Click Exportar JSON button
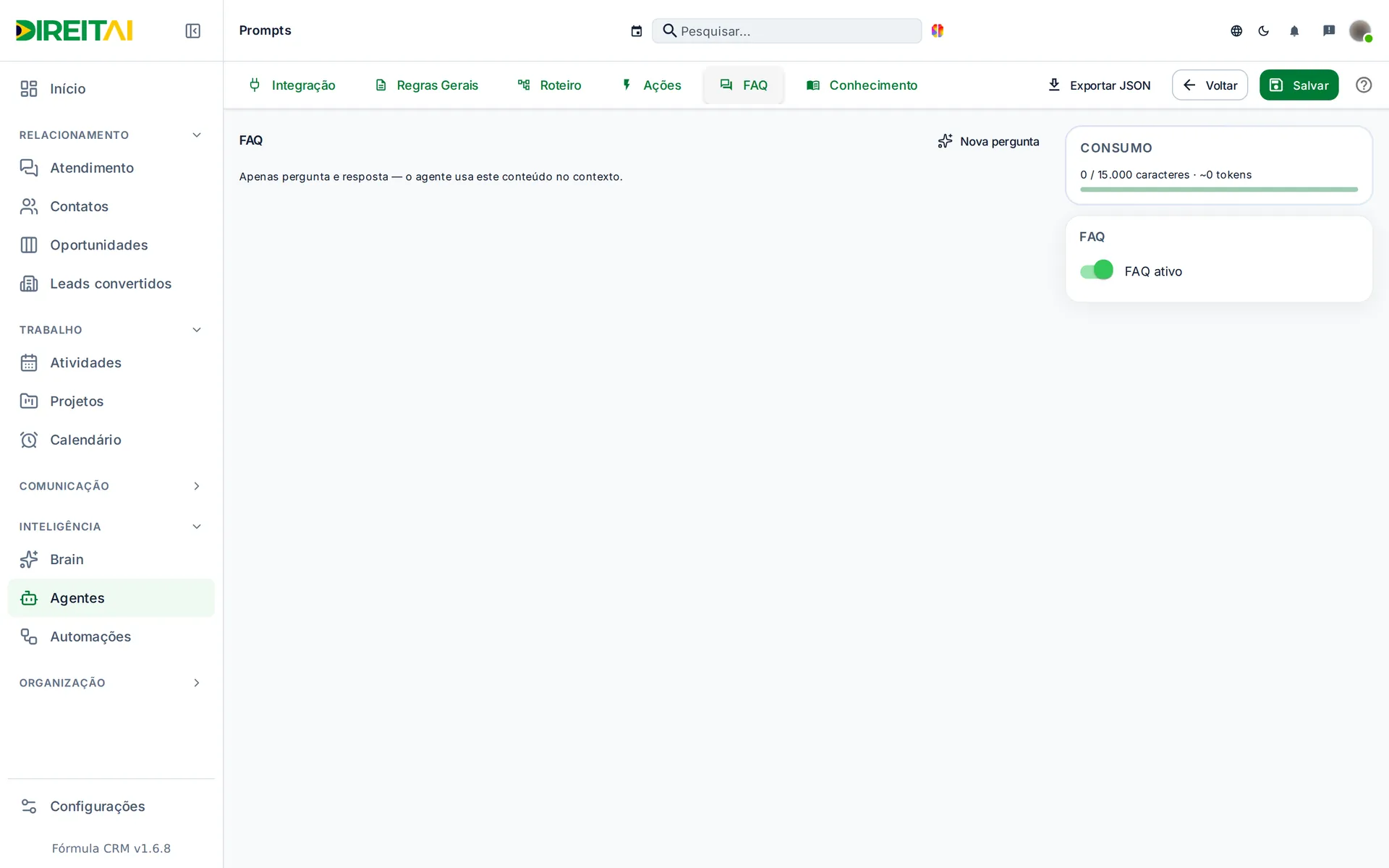 (x=1099, y=85)
